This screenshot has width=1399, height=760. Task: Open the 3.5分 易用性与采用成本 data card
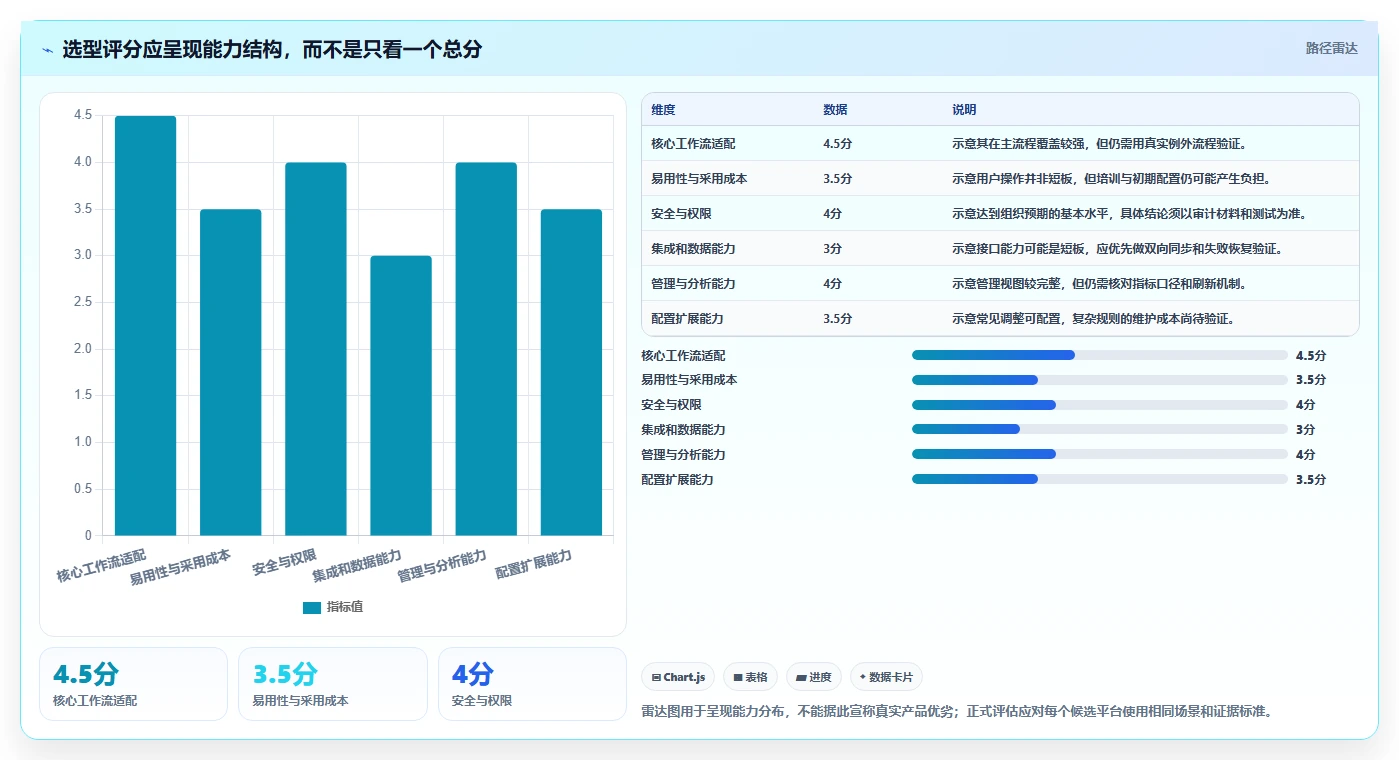(333, 684)
